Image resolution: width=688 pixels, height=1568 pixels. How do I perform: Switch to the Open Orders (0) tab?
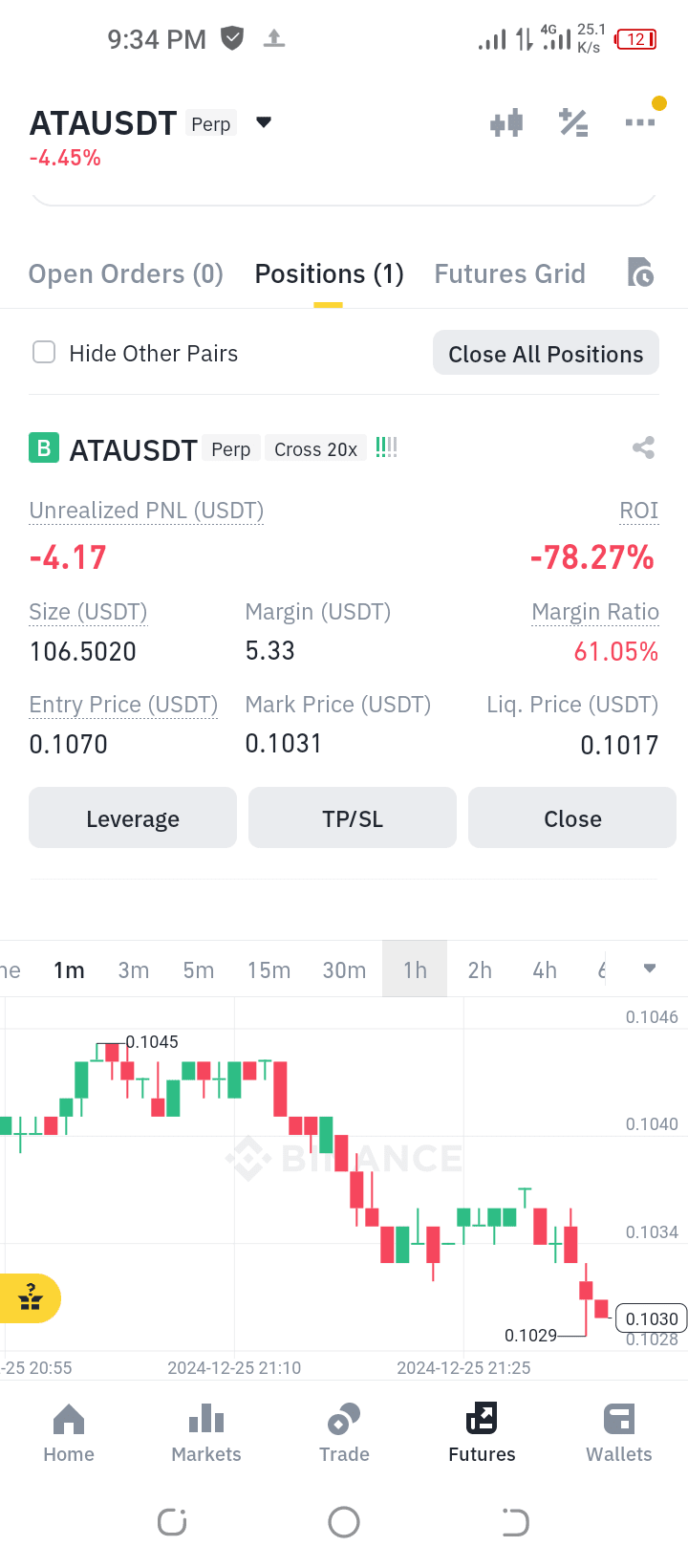coord(126,274)
